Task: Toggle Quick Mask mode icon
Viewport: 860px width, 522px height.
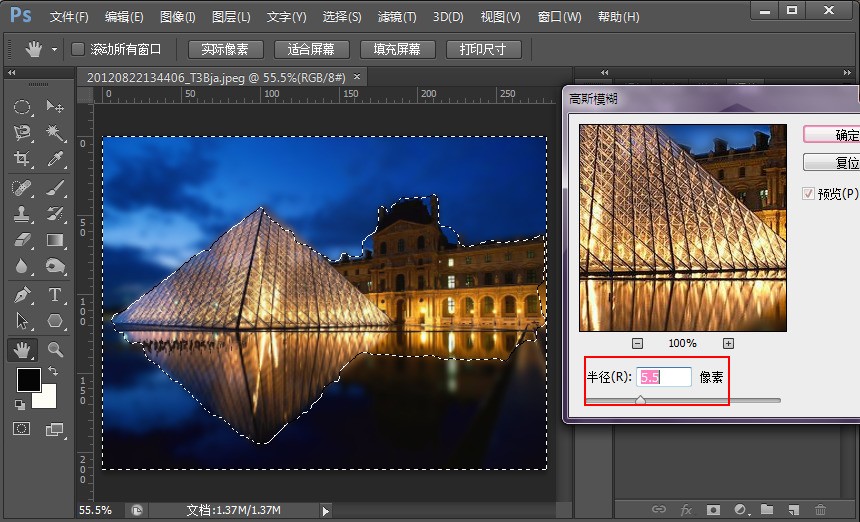Action: [x=22, y=429]
